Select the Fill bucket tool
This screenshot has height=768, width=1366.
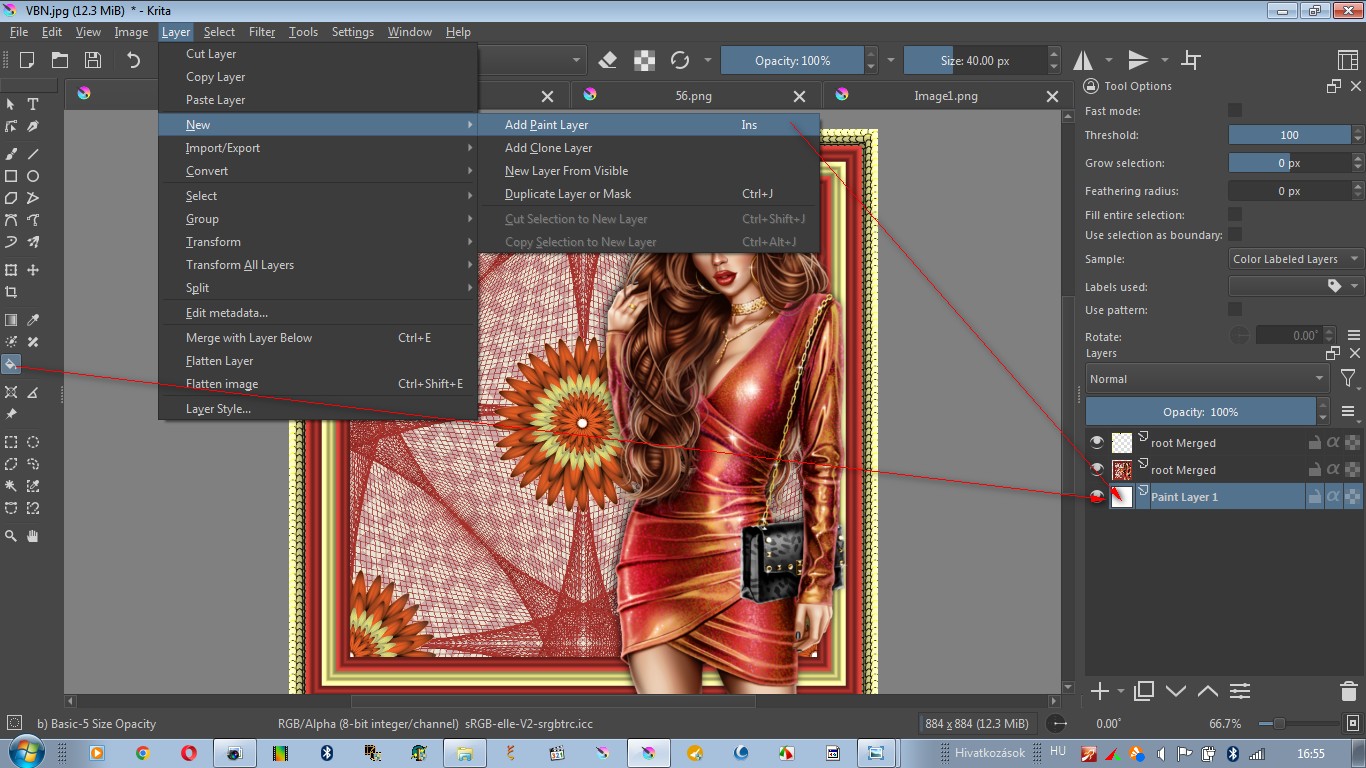[11, 364]
